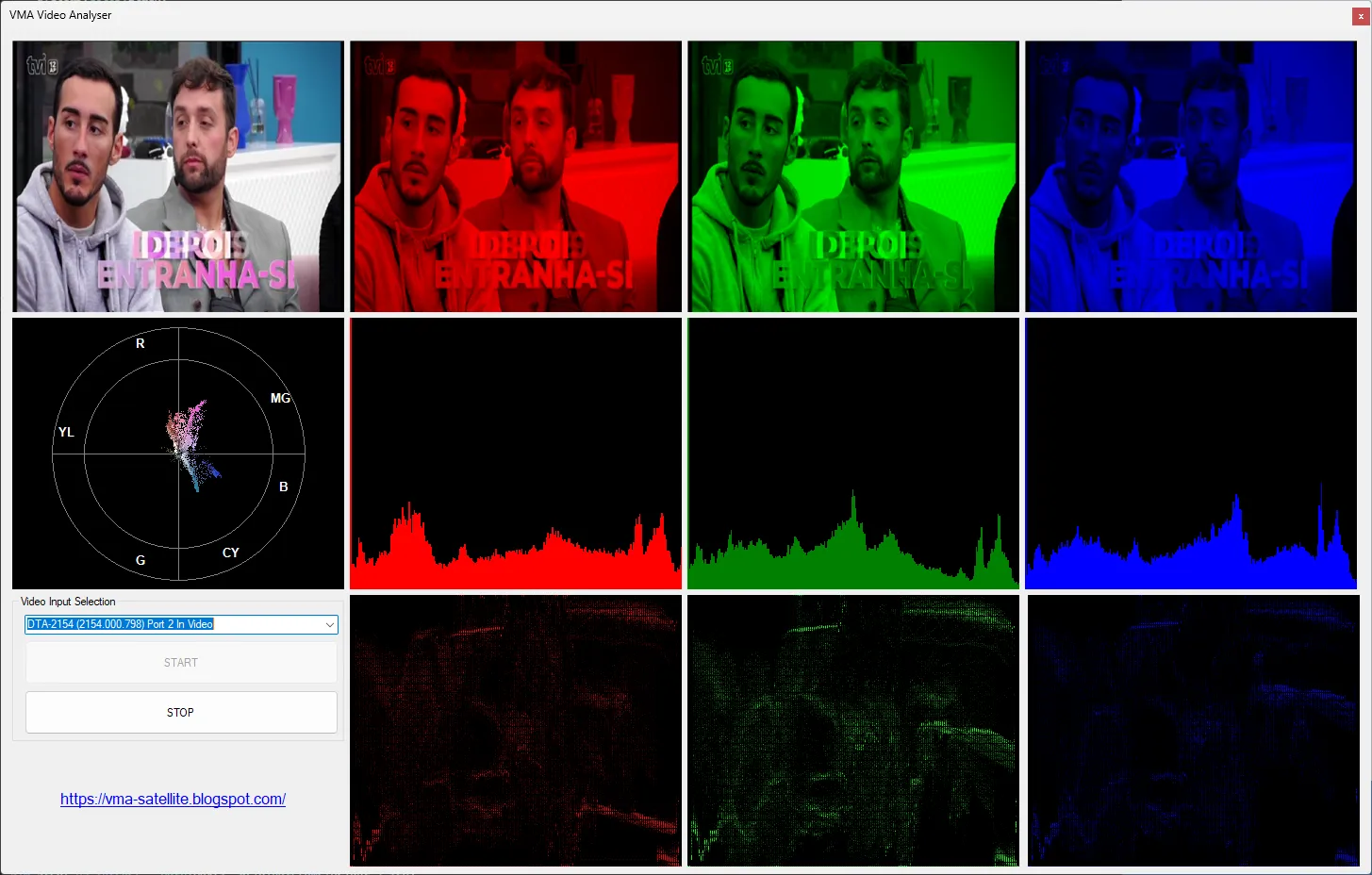The width and height of the screenshot is (1372, 875).
Task: Click the R marker on the vectorscope
Action: 141,344
